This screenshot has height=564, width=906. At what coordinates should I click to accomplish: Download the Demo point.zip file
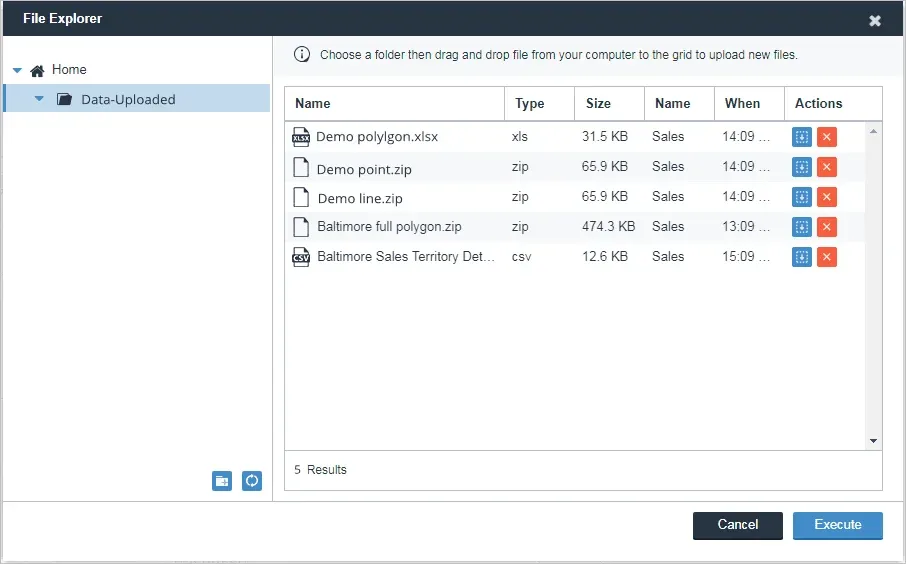(x=801, y=167)
